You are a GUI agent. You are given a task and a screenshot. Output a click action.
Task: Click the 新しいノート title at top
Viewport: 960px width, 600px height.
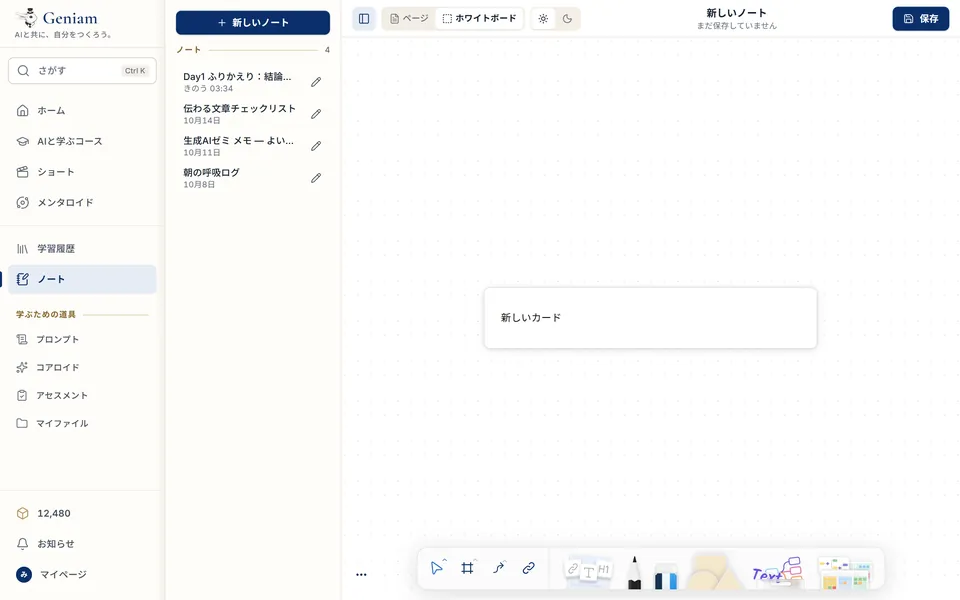(x=737, y=13)
